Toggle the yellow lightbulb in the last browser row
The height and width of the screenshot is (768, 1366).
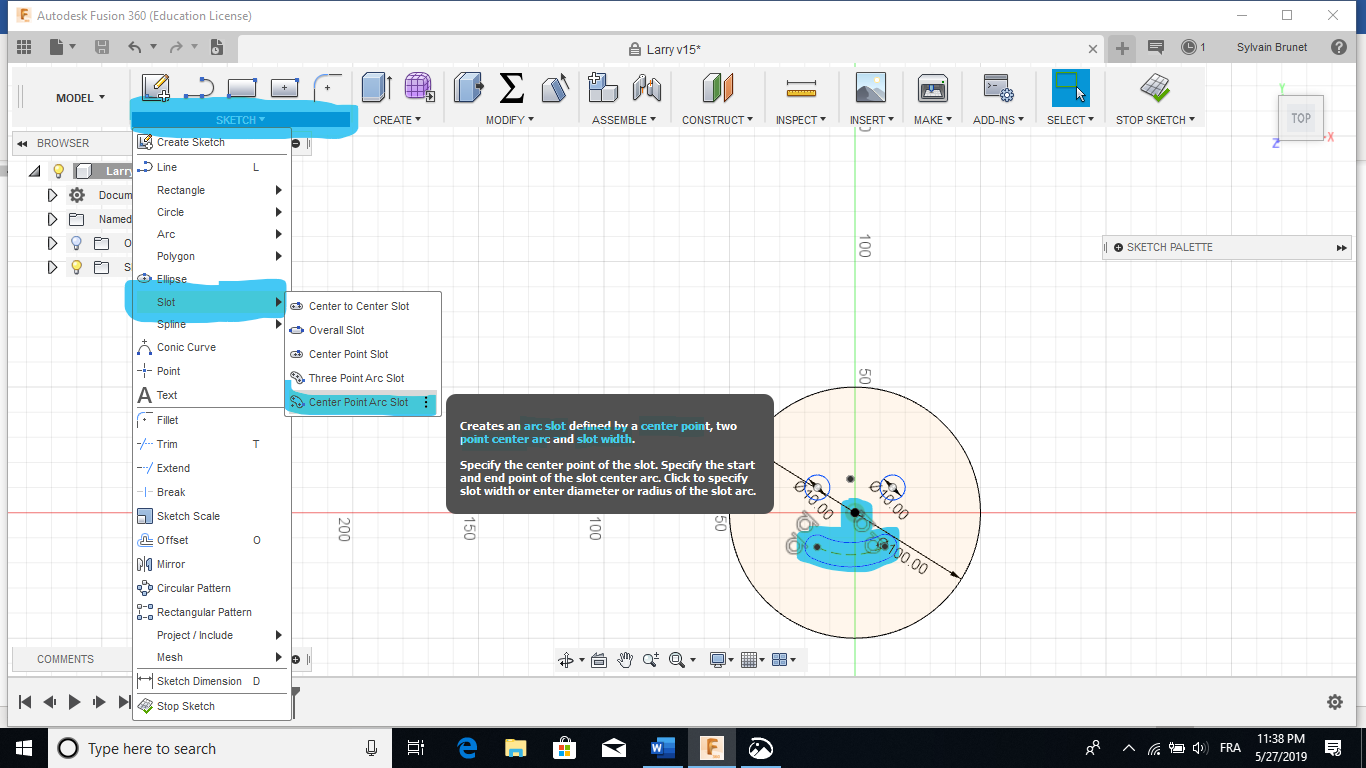pos(76,267)
